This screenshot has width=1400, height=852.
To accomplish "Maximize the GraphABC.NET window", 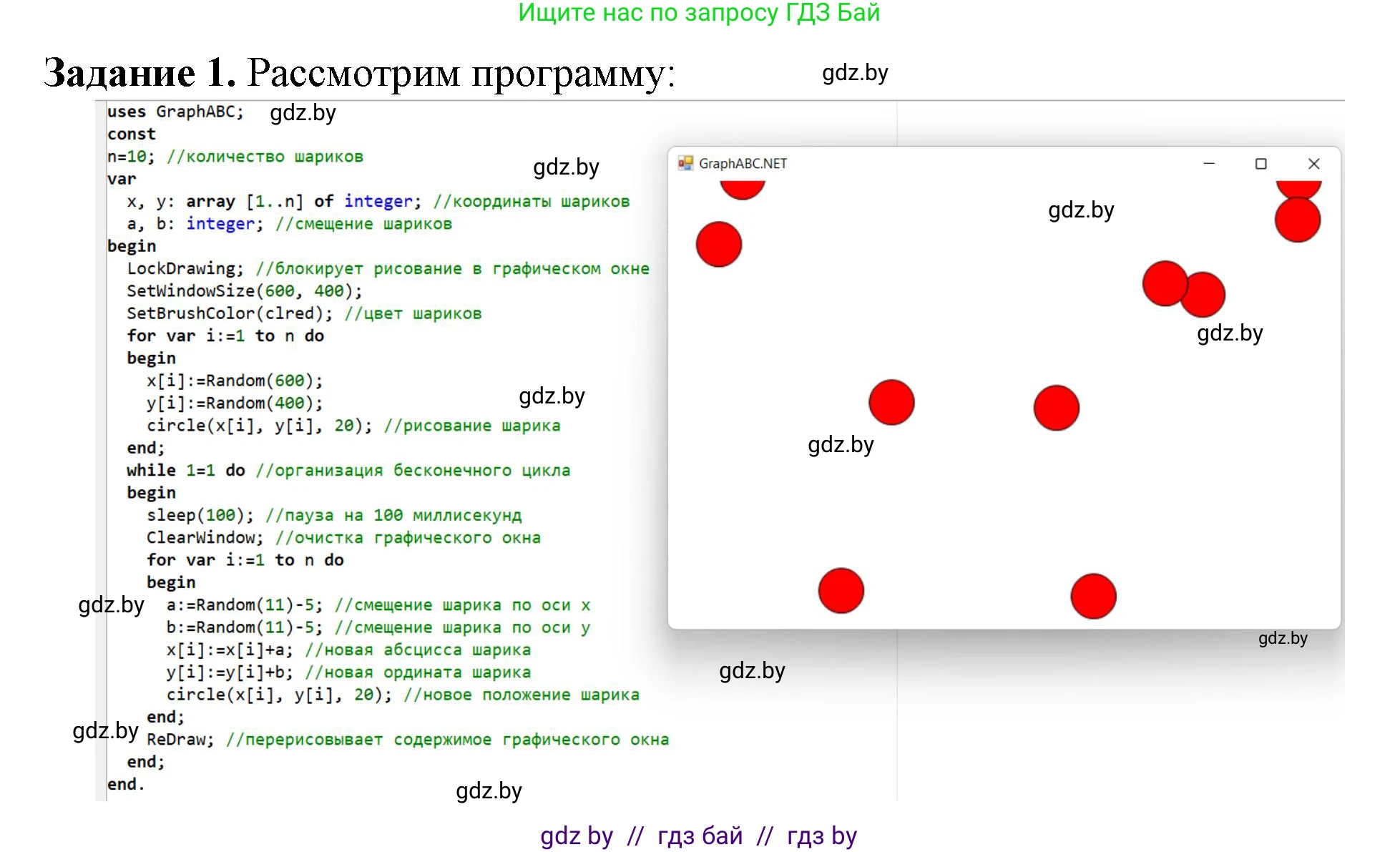I will pyautogui.click(x=1261, y=163).
